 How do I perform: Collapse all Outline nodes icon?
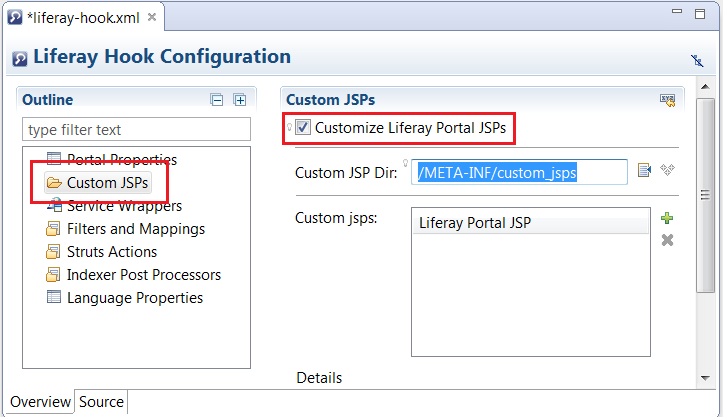click(217, 100)
